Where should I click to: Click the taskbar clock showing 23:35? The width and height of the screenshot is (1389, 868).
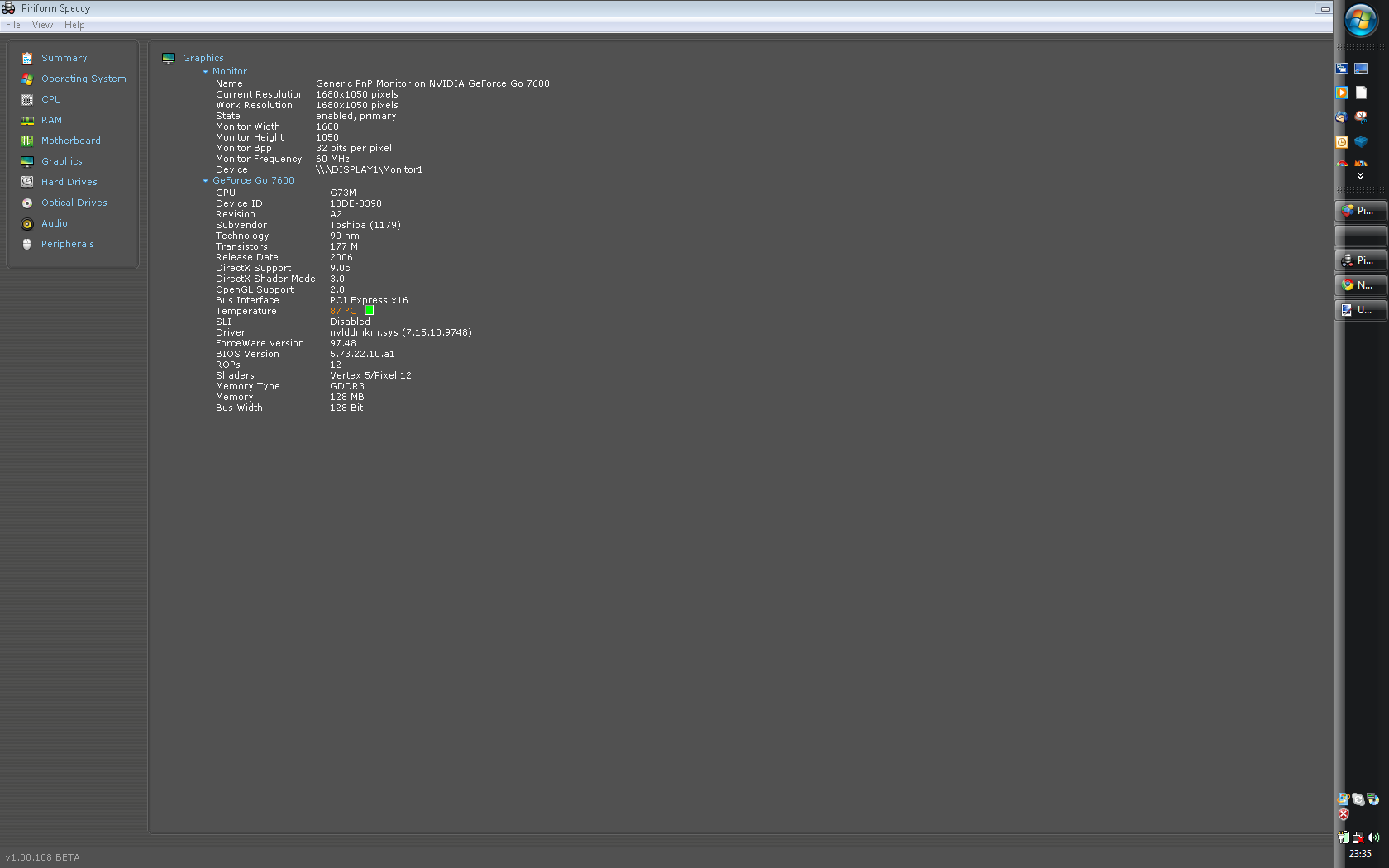(x=1360, y=854)
